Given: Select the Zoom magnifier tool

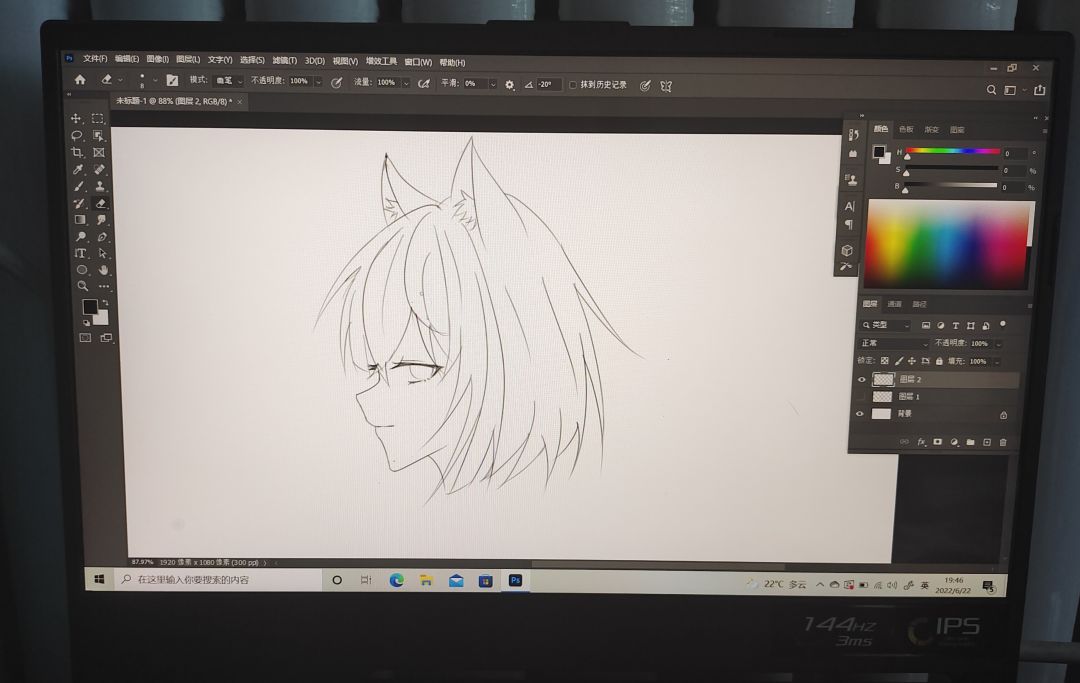Looking at the screenshot, I should [x=82, y=286].
